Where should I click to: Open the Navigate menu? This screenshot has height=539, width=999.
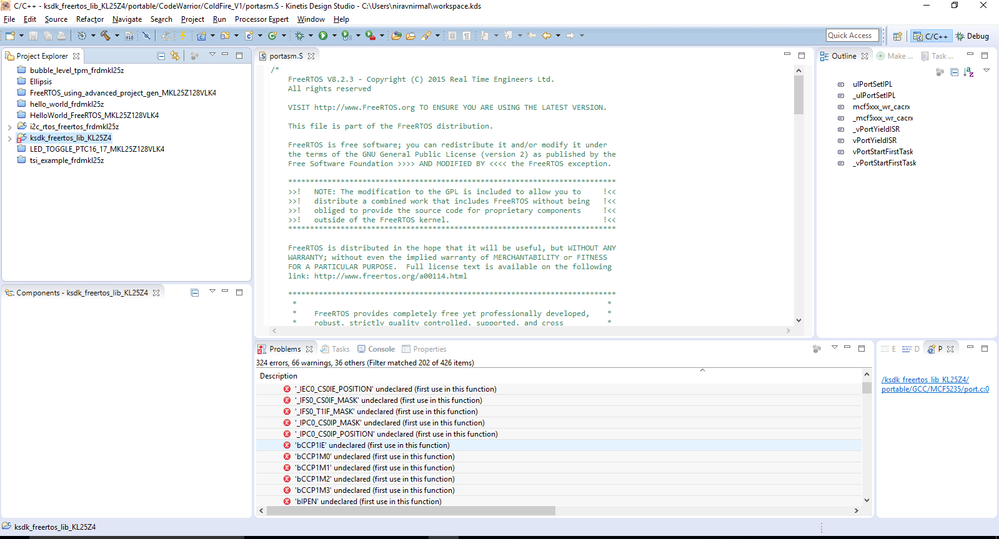tap(127, 19)
